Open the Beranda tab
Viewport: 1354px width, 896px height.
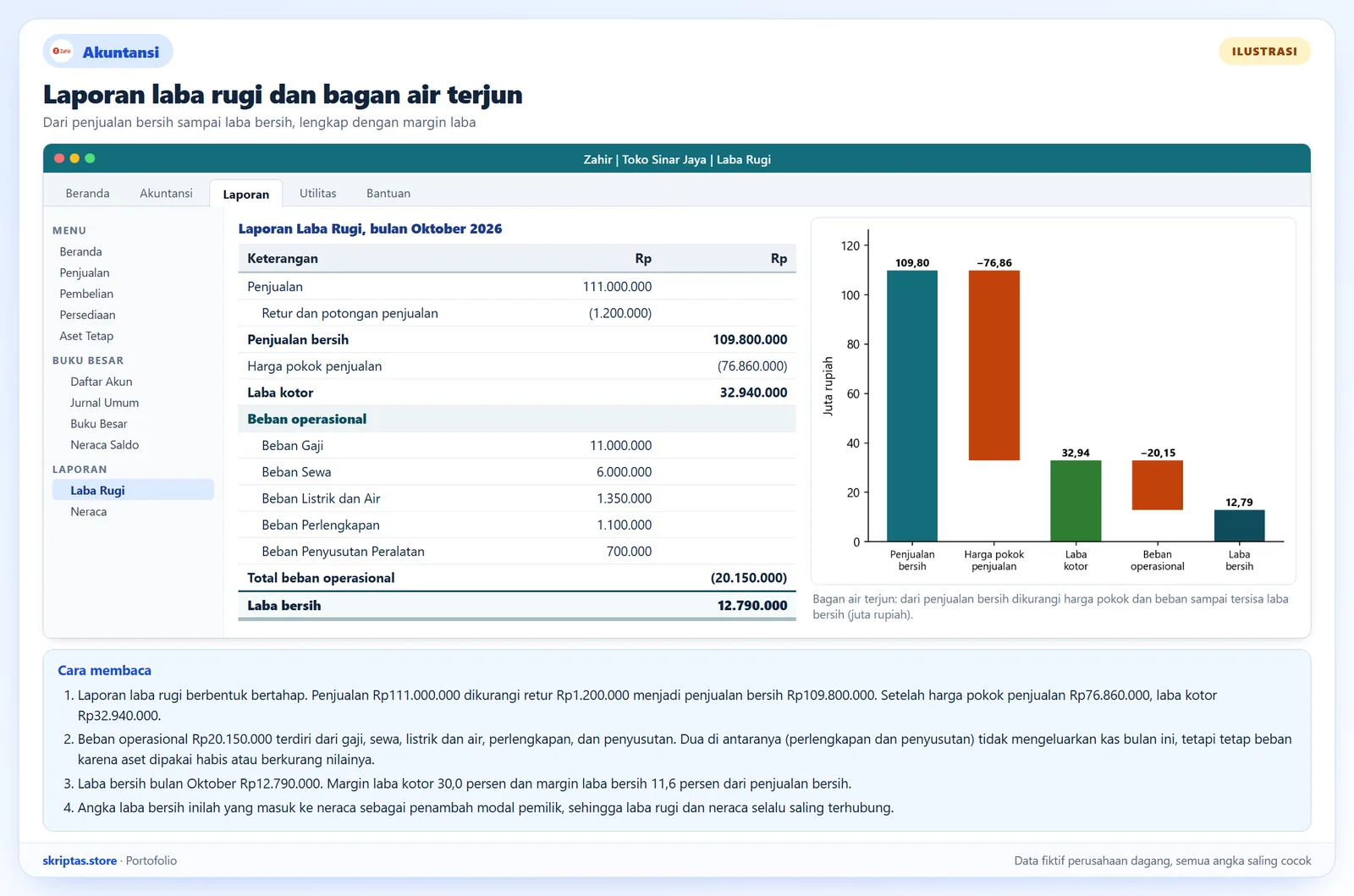(87, 193)
